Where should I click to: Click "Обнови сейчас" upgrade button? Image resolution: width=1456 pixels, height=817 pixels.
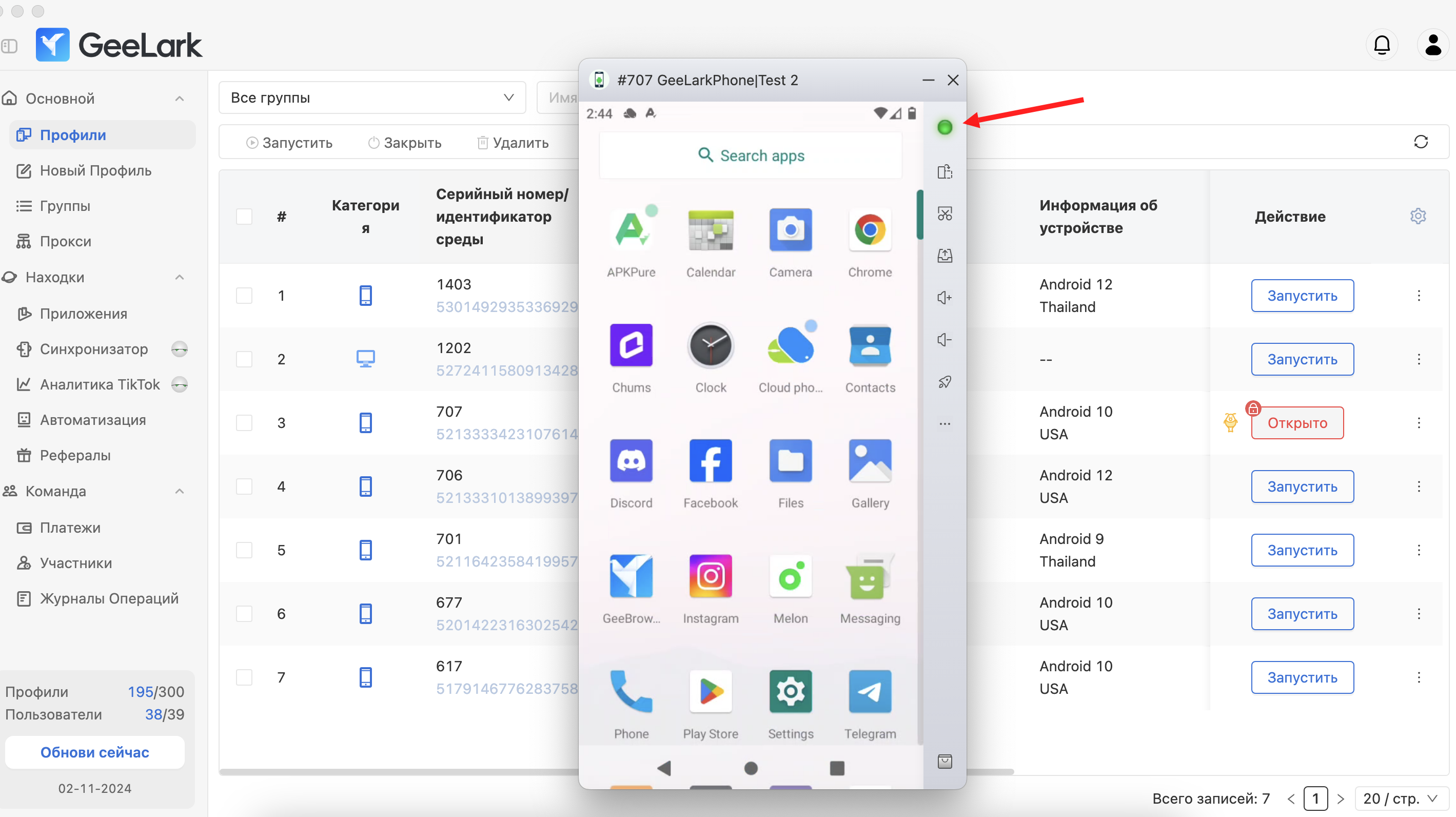tap(95, 752)
